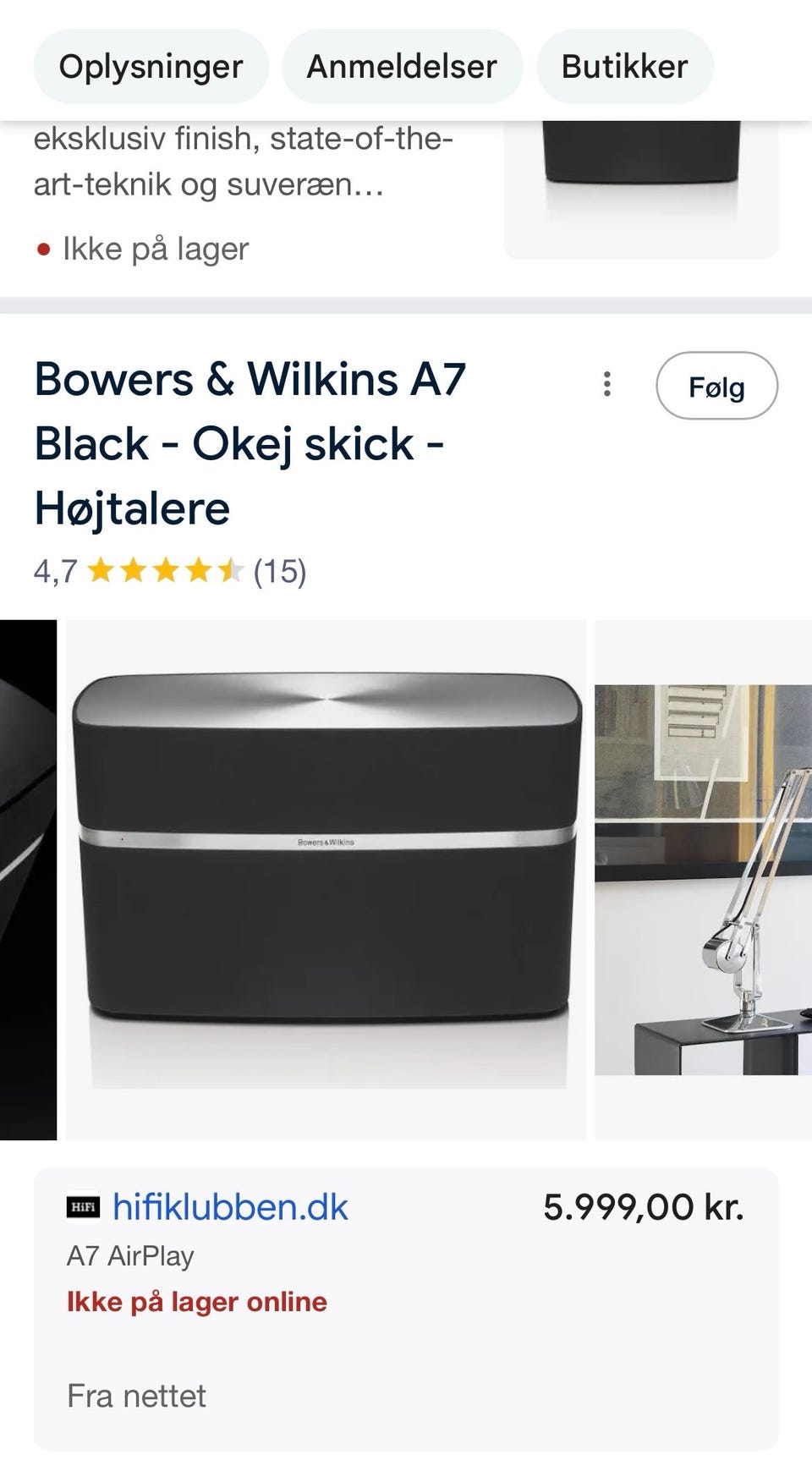Show the partially hidden left product image
The height and width of the screenshot is (1466, 812).
(28, 880)
